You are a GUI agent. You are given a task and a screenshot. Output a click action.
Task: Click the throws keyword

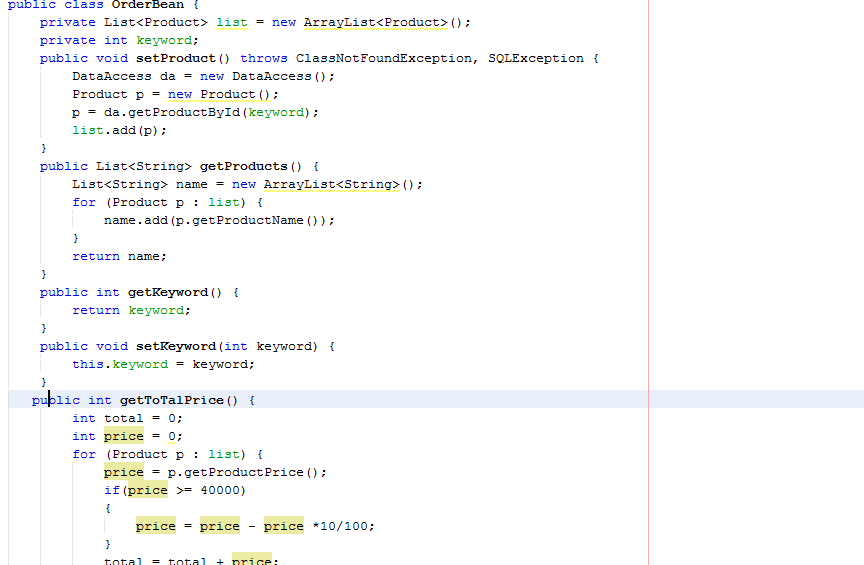click(263, 58)
